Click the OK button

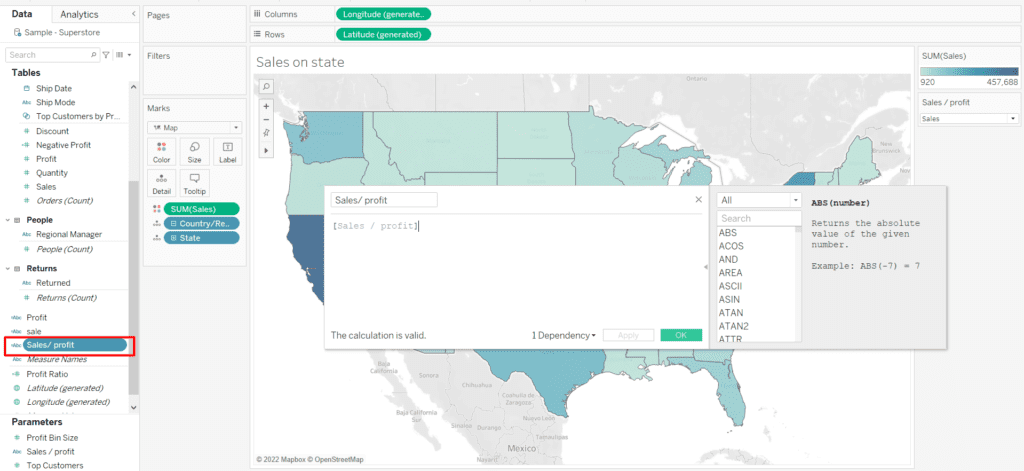tap(681, 335)
